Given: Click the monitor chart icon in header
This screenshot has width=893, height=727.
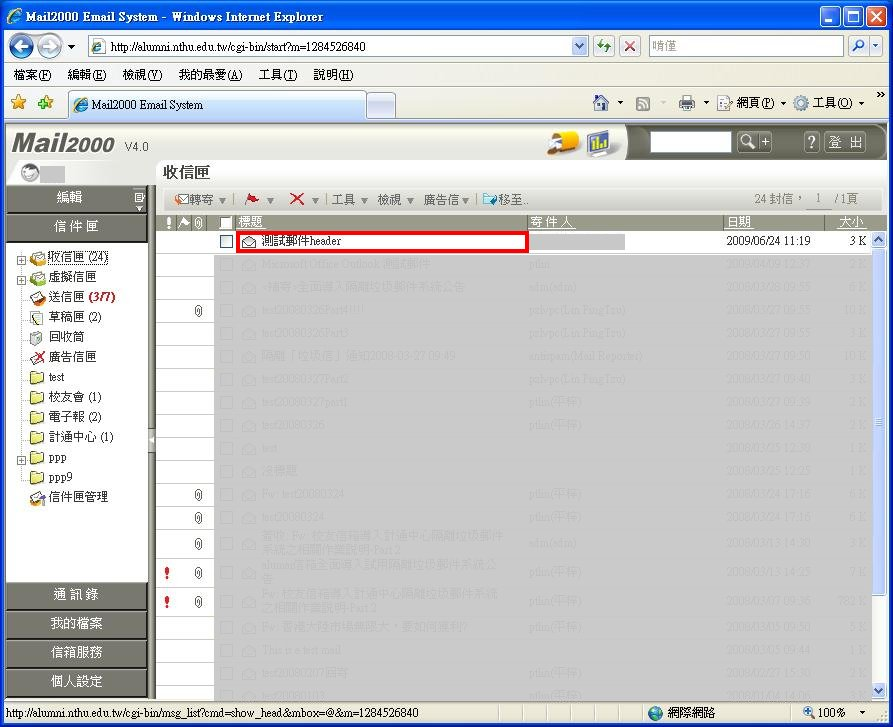Looking at the screenshot, I should pos(599,143).
